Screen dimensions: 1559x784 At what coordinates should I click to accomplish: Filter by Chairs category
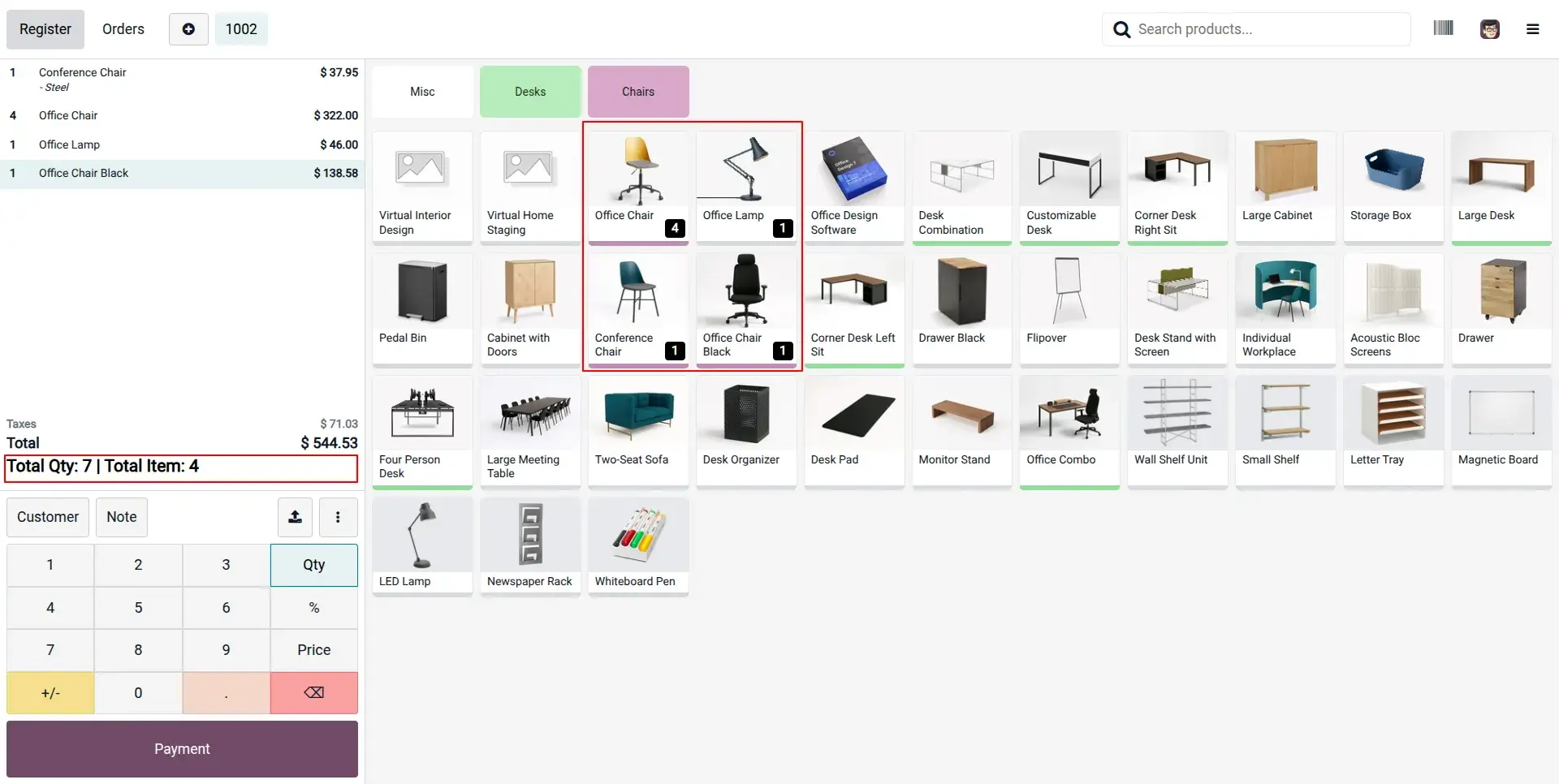click(x=638, y=92)
